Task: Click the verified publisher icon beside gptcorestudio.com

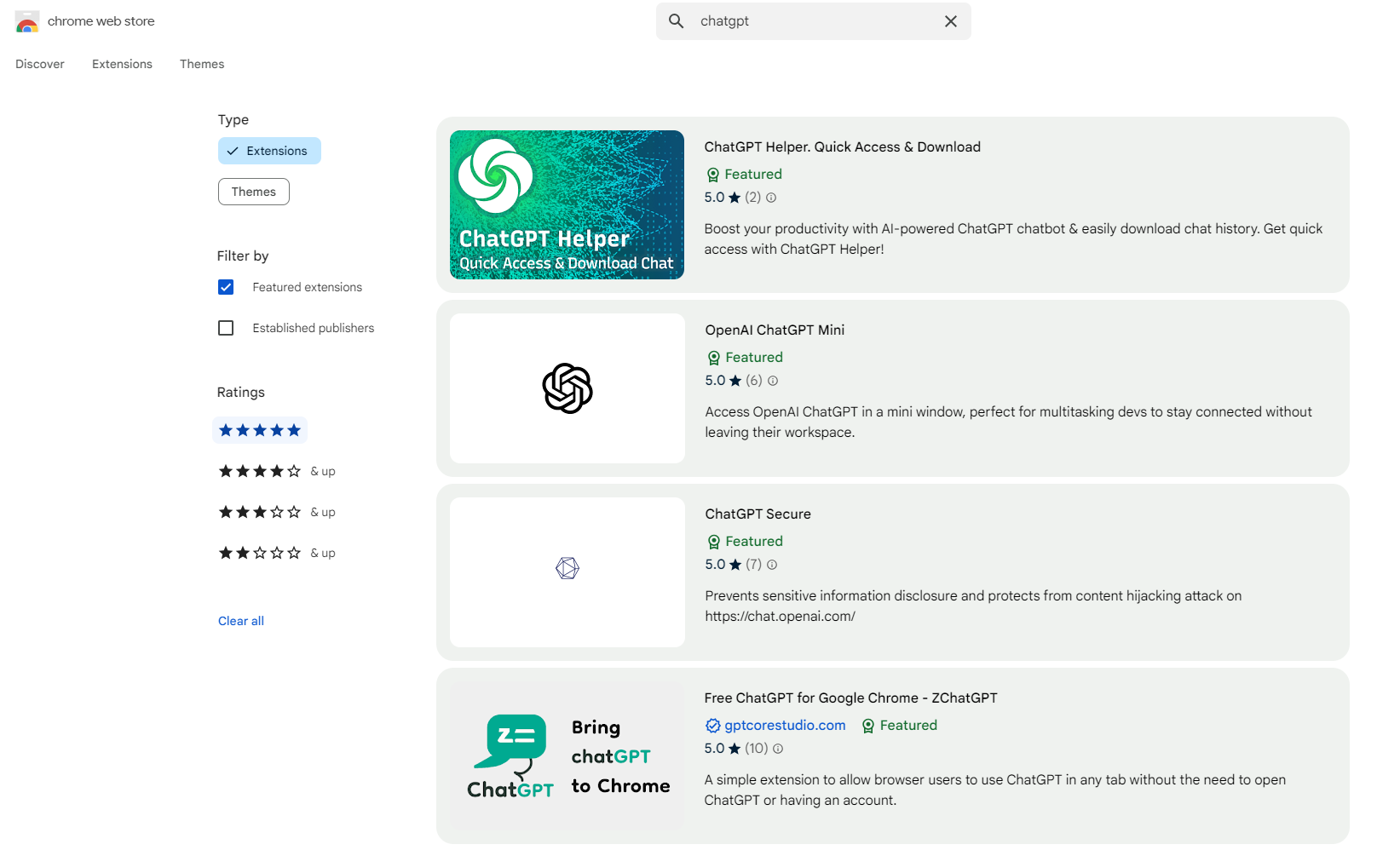Action: [x=712, y=726]
